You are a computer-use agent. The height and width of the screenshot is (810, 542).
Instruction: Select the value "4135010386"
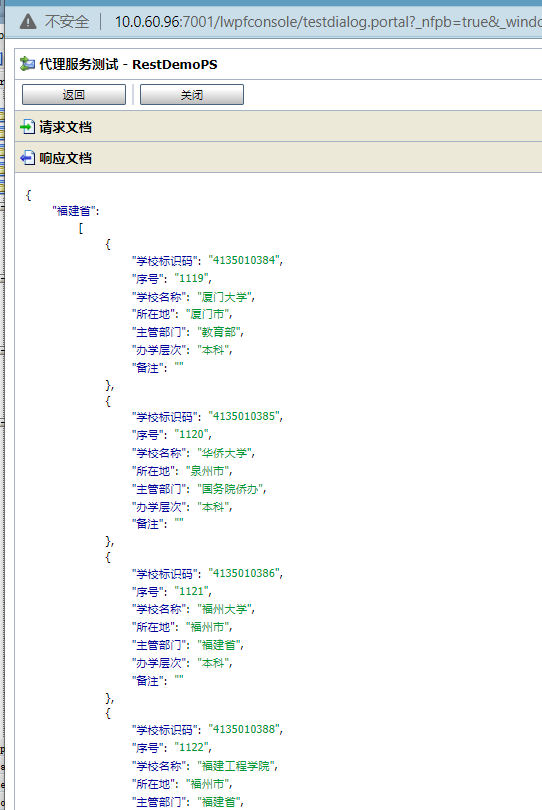coord(244,573)
